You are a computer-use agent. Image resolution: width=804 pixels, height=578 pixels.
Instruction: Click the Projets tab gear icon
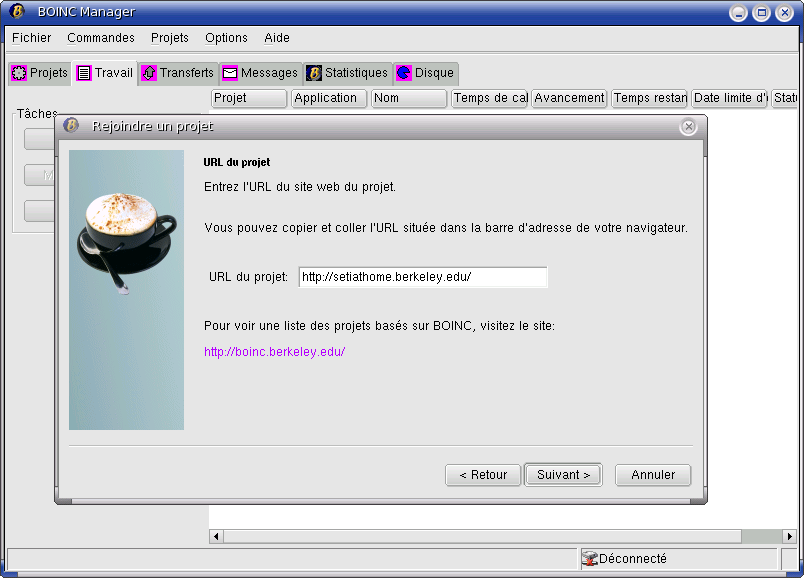tap(19, 73)
